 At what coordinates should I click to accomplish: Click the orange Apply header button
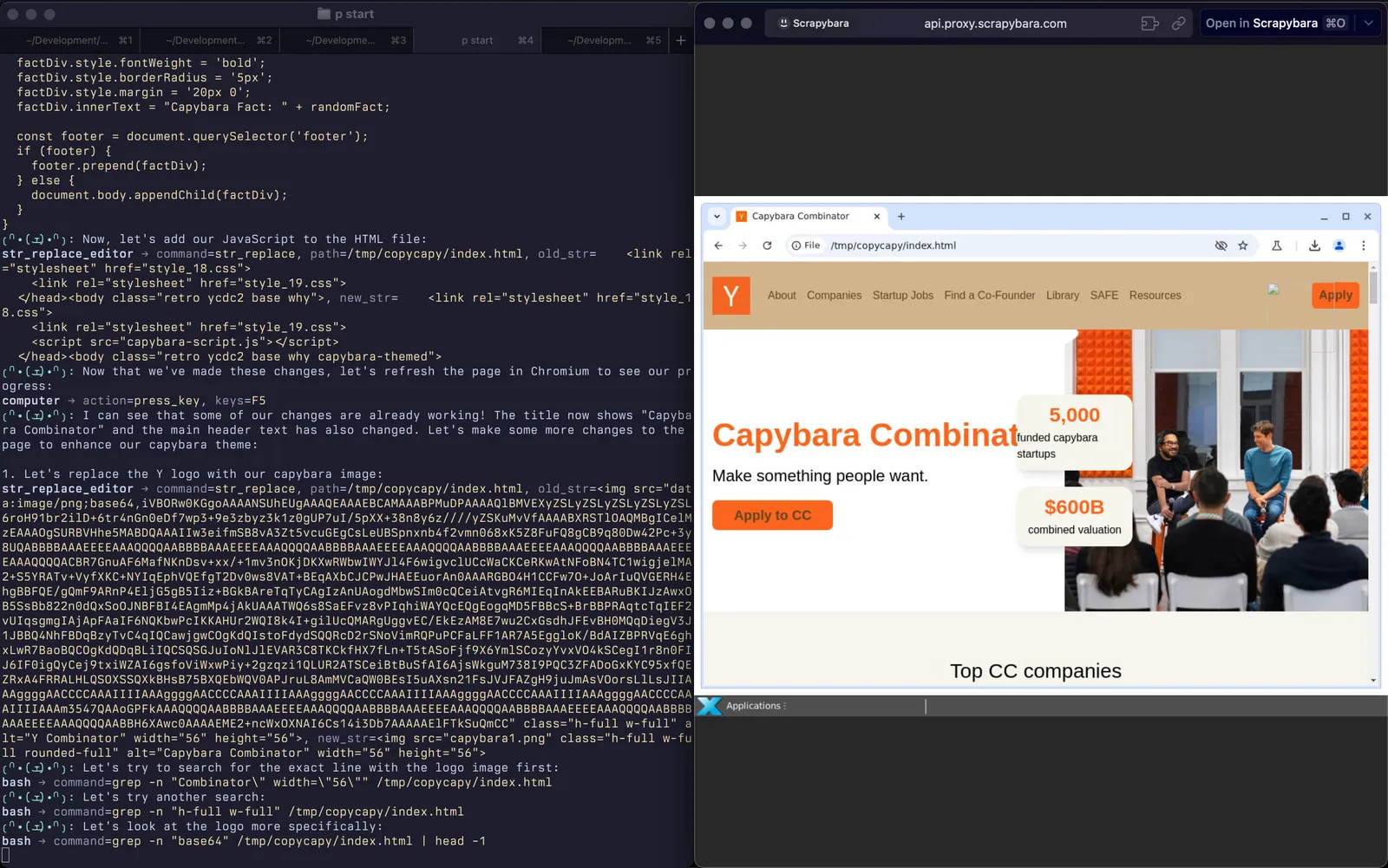coord(1335,295)
